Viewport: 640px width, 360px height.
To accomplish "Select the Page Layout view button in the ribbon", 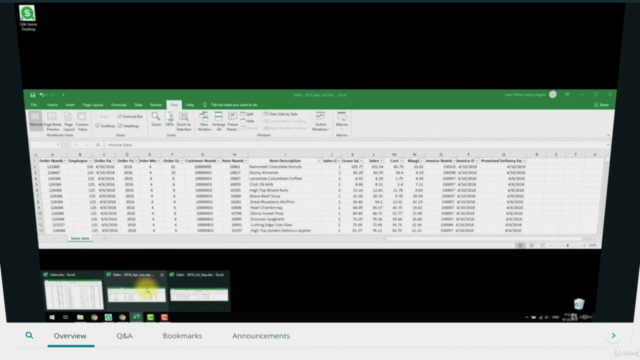I will pos(68,121).
